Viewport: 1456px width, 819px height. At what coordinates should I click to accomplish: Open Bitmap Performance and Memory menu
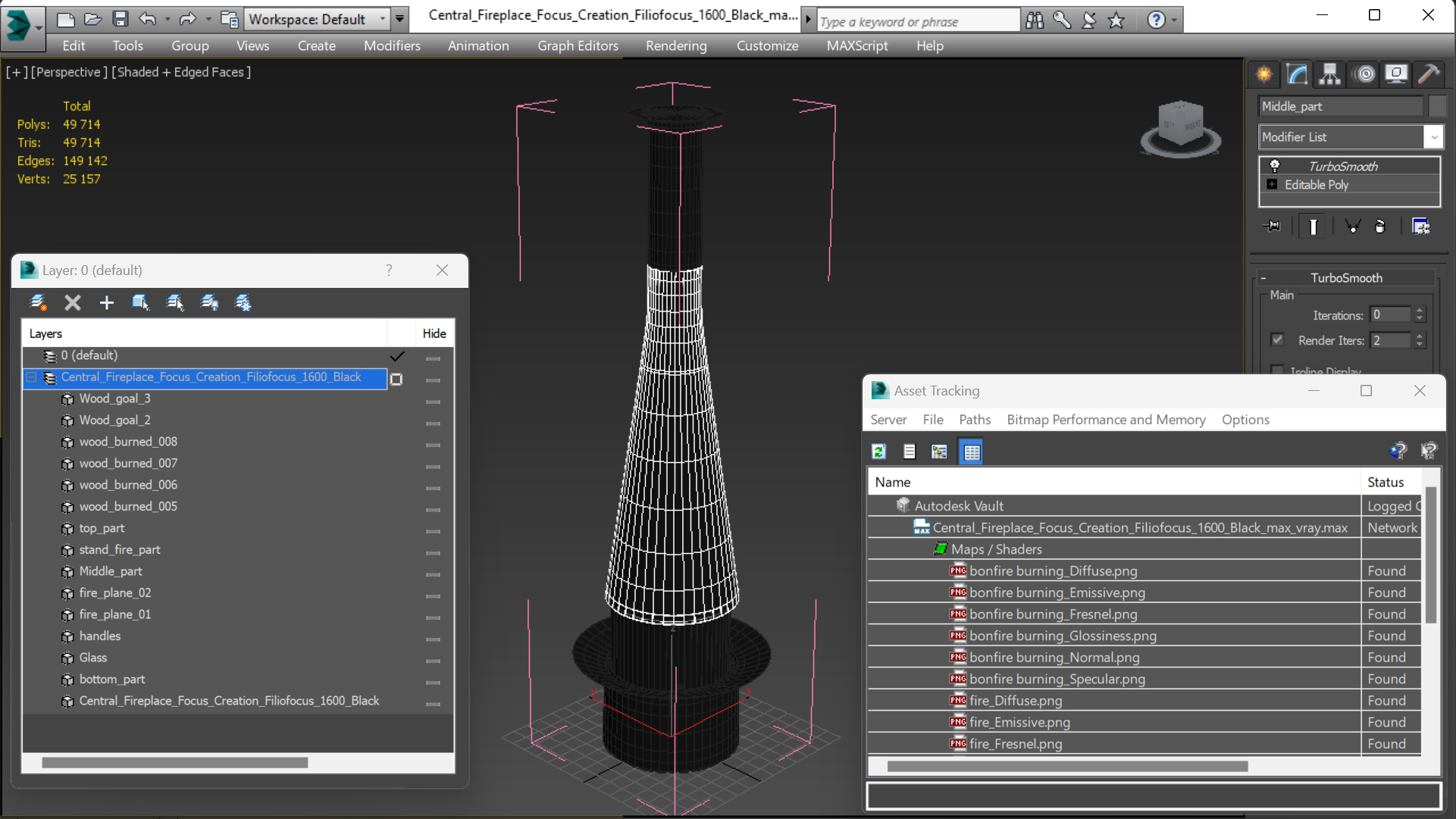[x=1106, y=420]
